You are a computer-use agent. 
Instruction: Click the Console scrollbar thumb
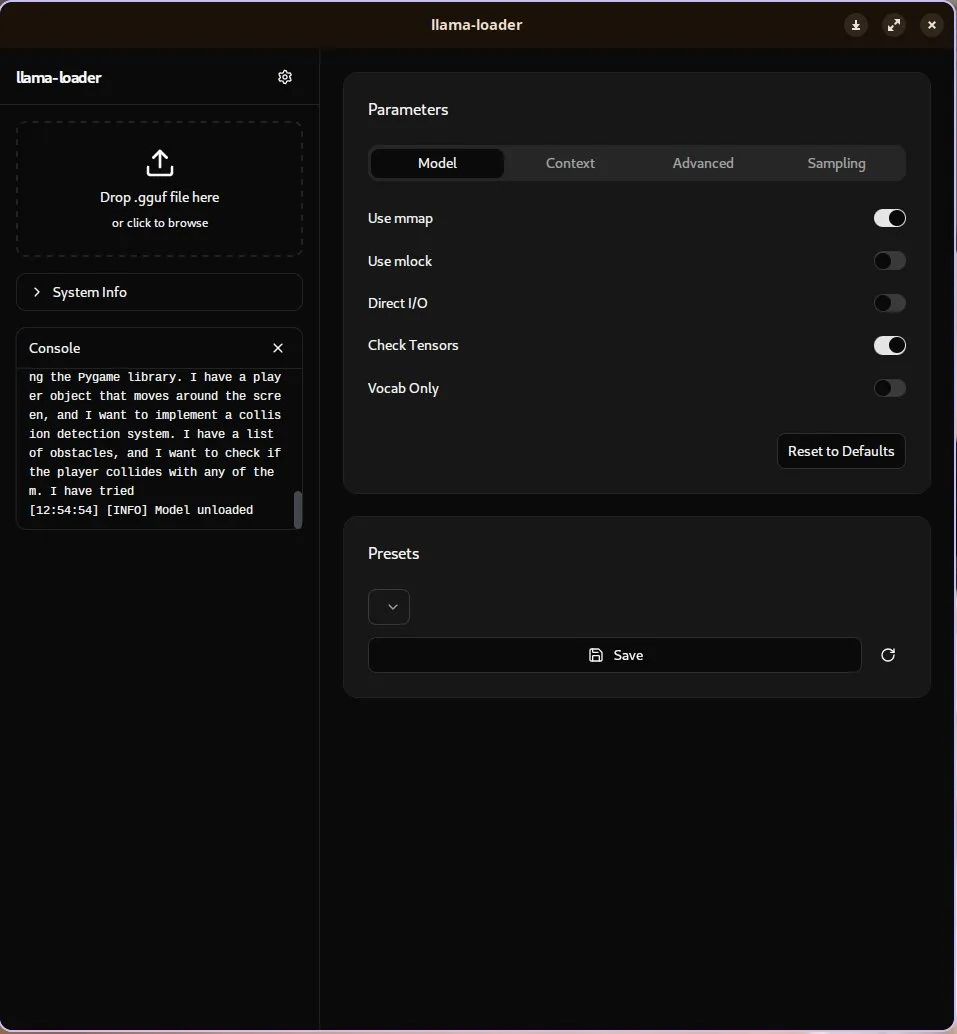tap(298, 509)
